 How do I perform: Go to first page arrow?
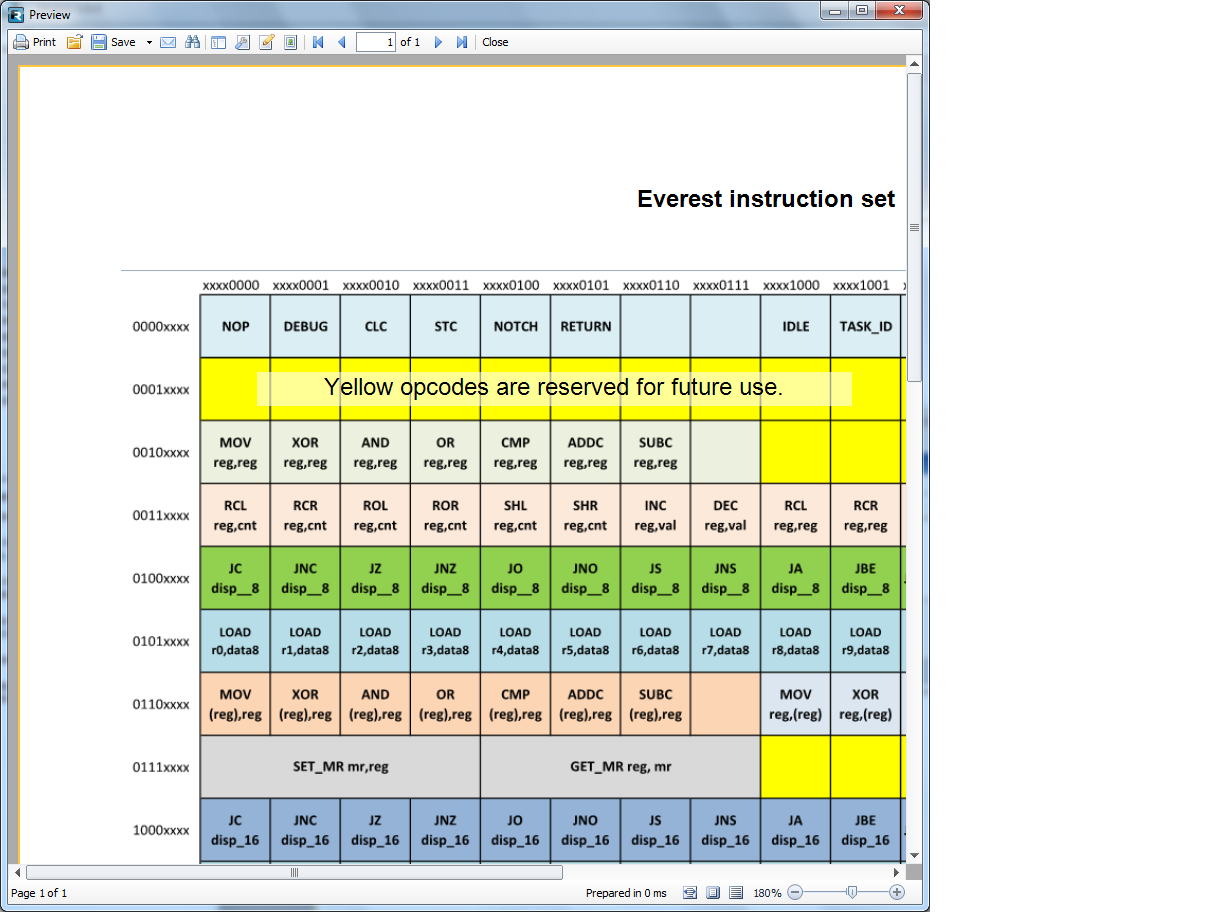[318, 42]
